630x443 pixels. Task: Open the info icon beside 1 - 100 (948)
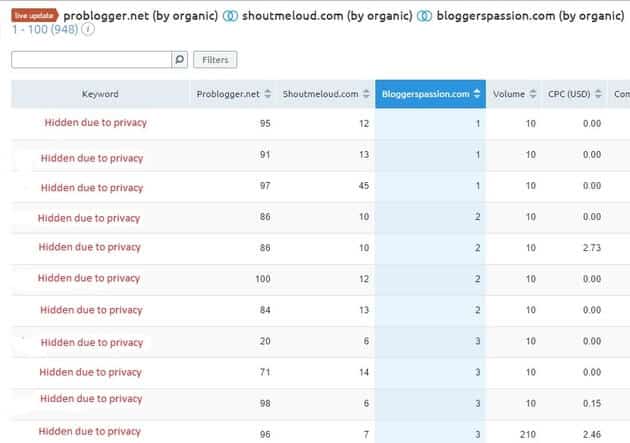pyautogui.click(x=88, y=29)
